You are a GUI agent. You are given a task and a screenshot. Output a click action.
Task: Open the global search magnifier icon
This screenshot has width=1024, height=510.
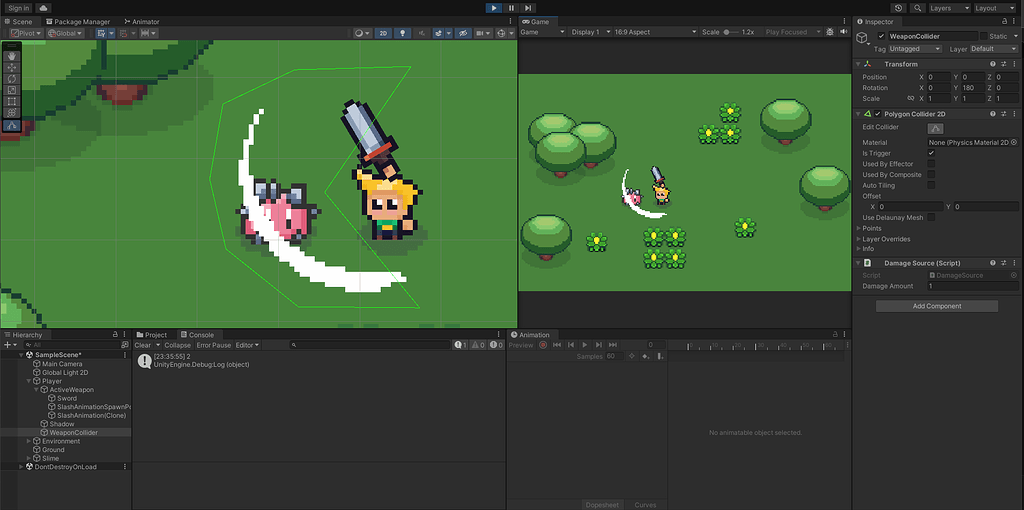916,8
